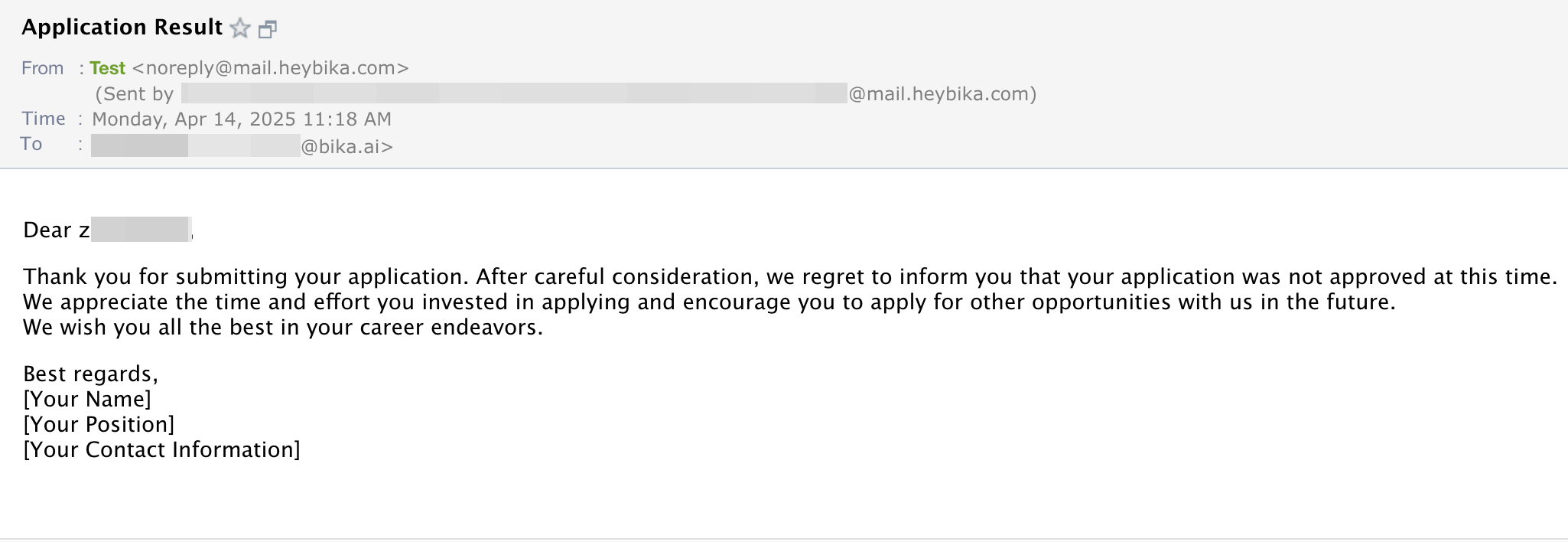Click the sentence starting Thank you for submitting
The height and width of the screenshot is (542, 1568).
790,276
